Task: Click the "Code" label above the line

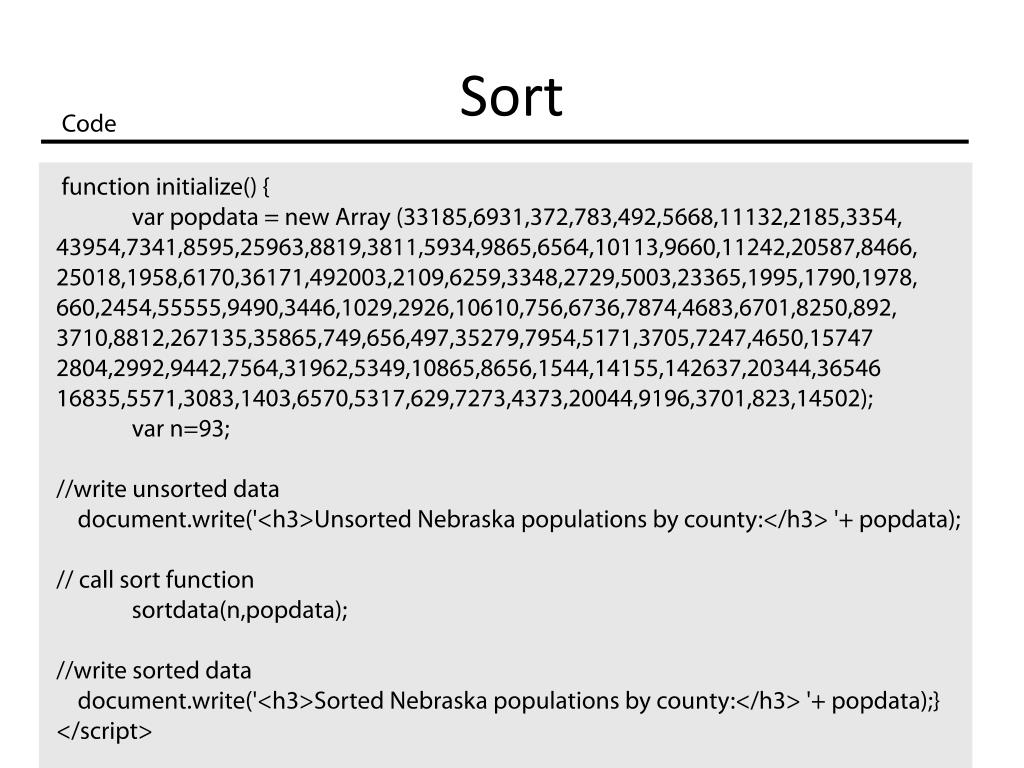Action: pos(89,124)
